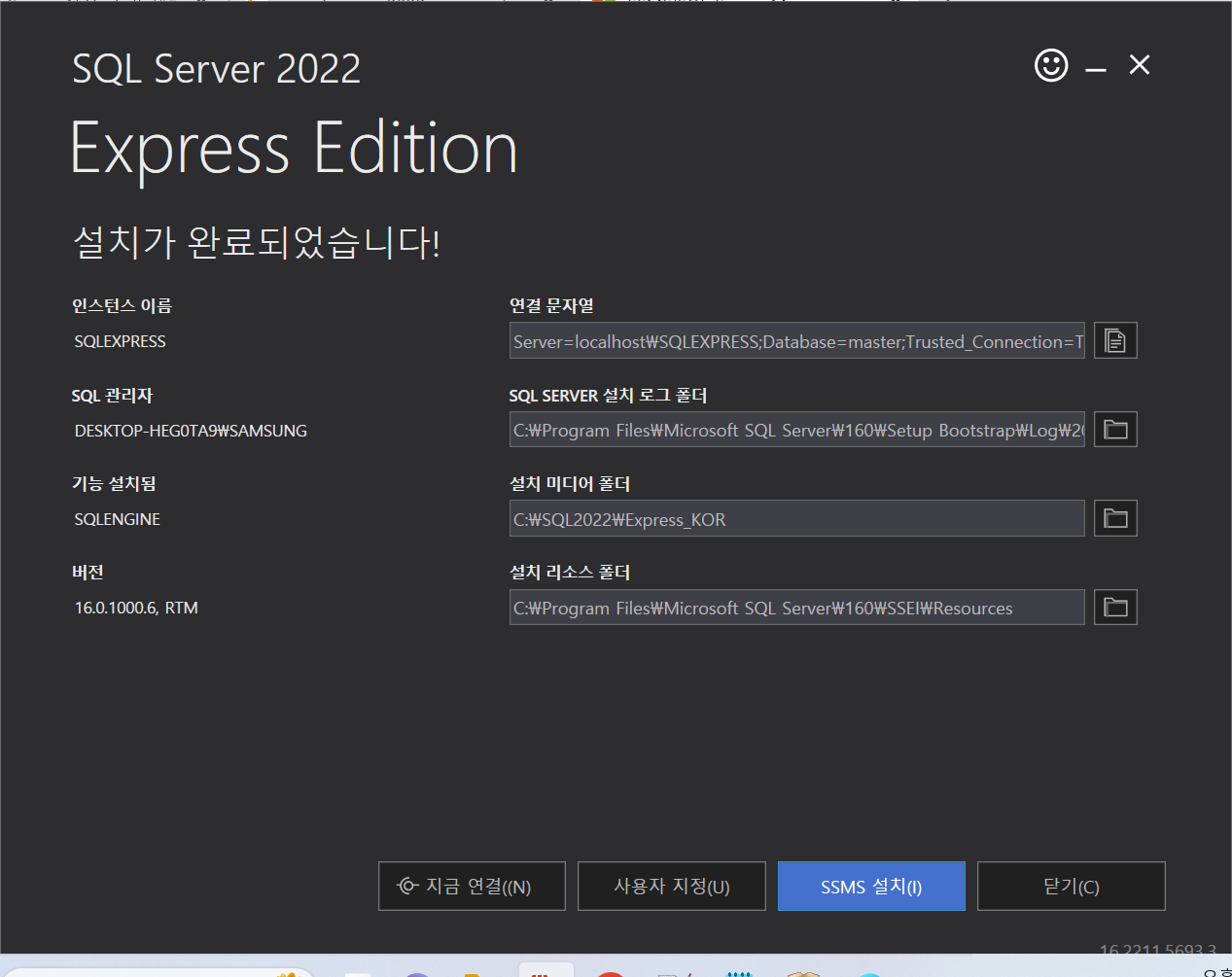The image size is (1232, 977).
Task: Click the 버전 label
Action: 88,573
